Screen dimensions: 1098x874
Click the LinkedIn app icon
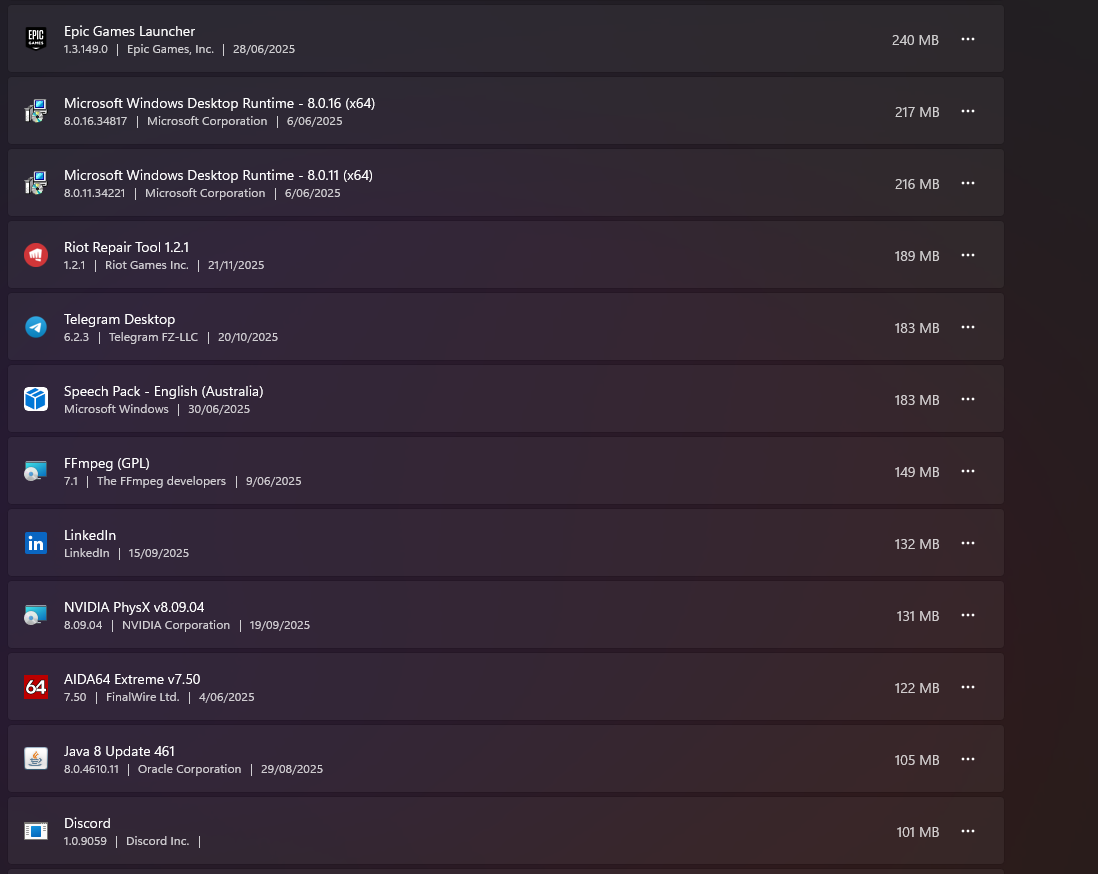[36, 543]
